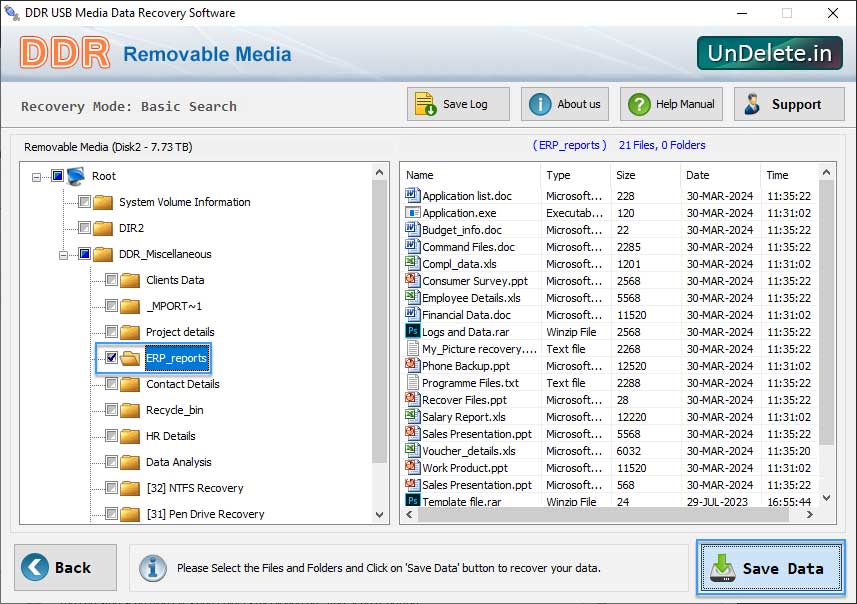Click the folder icon of Recycle_bin

130,410
